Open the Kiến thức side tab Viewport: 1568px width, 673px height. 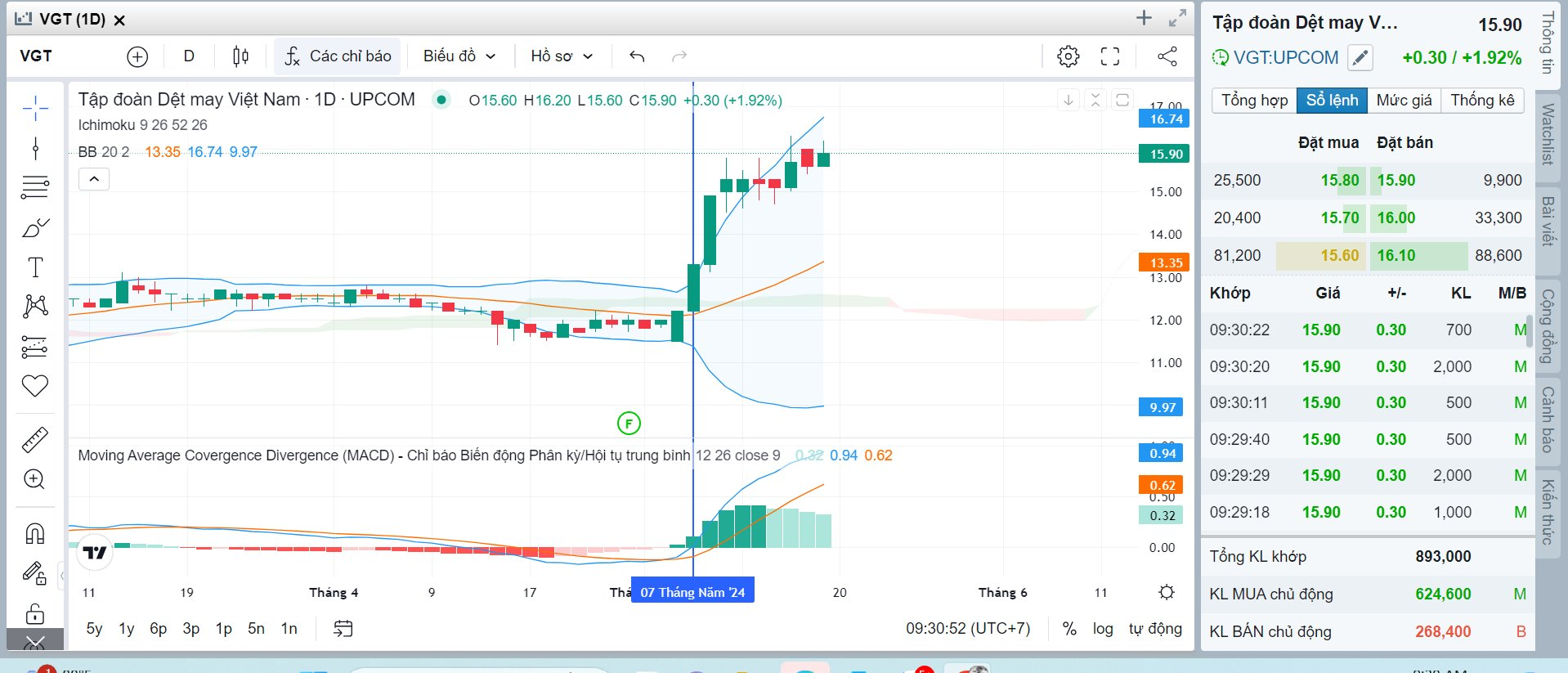click(x=1548, y=512)
